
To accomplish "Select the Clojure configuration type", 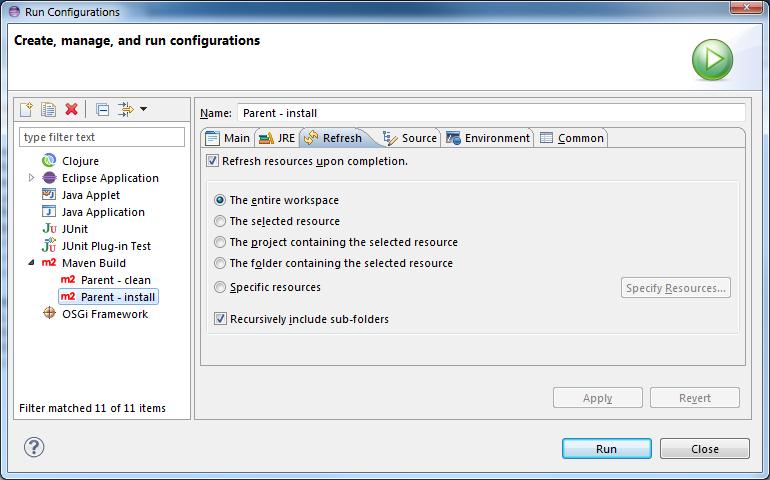I will coord(79,161).
